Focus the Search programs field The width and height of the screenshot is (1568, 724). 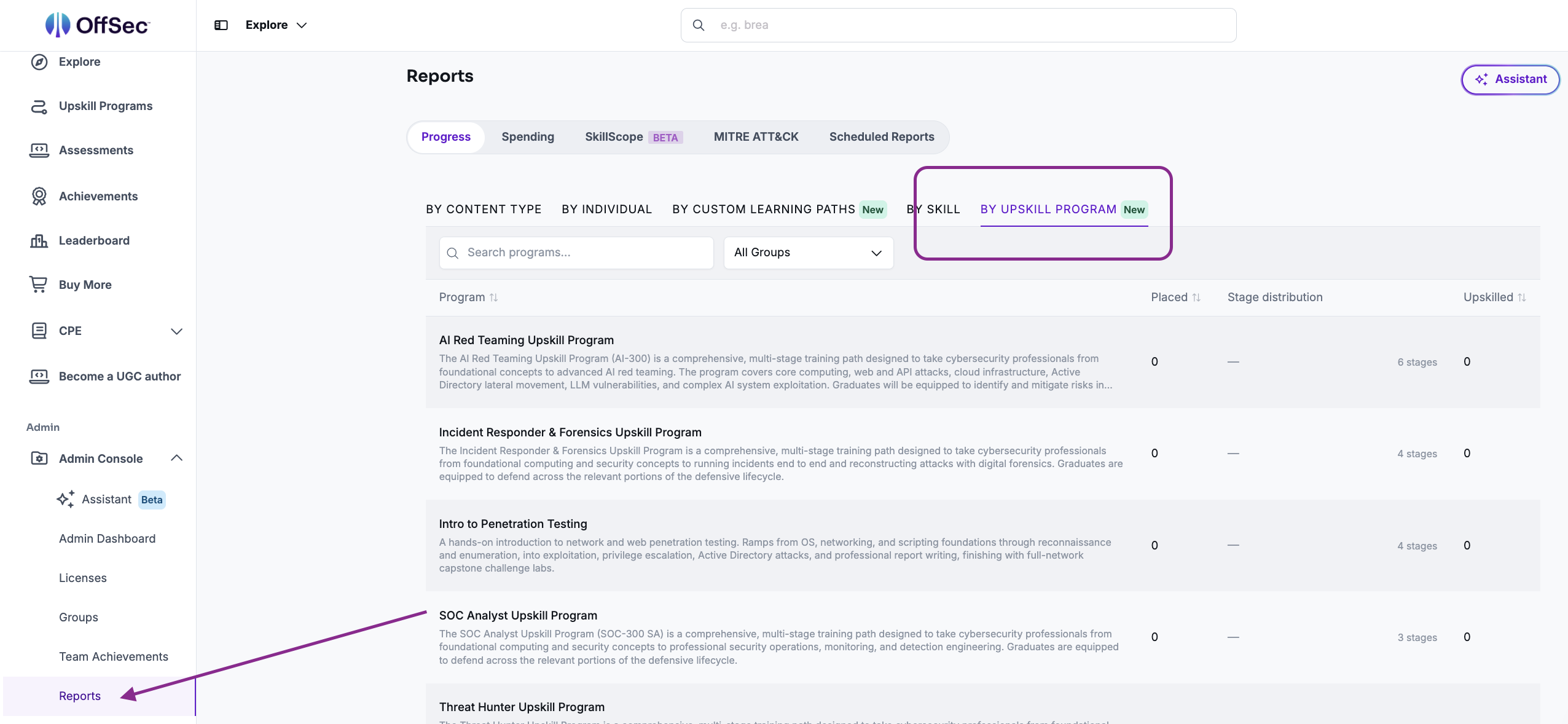(x=576, y=253)
